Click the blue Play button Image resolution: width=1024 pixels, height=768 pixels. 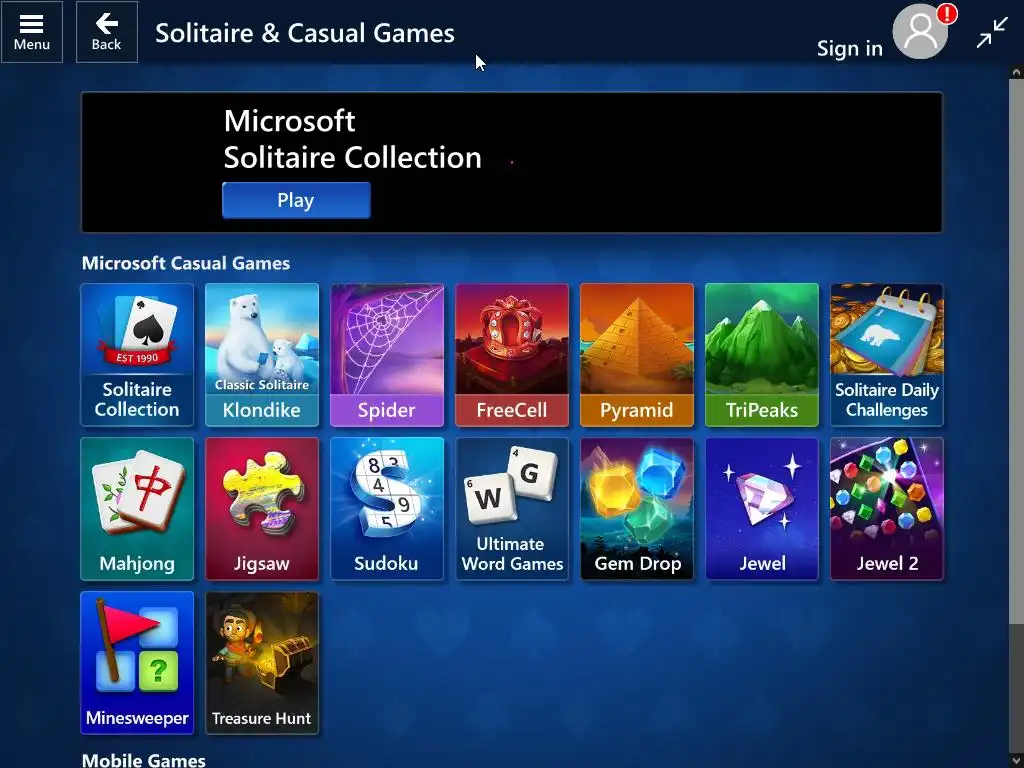[x=296, y=200]
